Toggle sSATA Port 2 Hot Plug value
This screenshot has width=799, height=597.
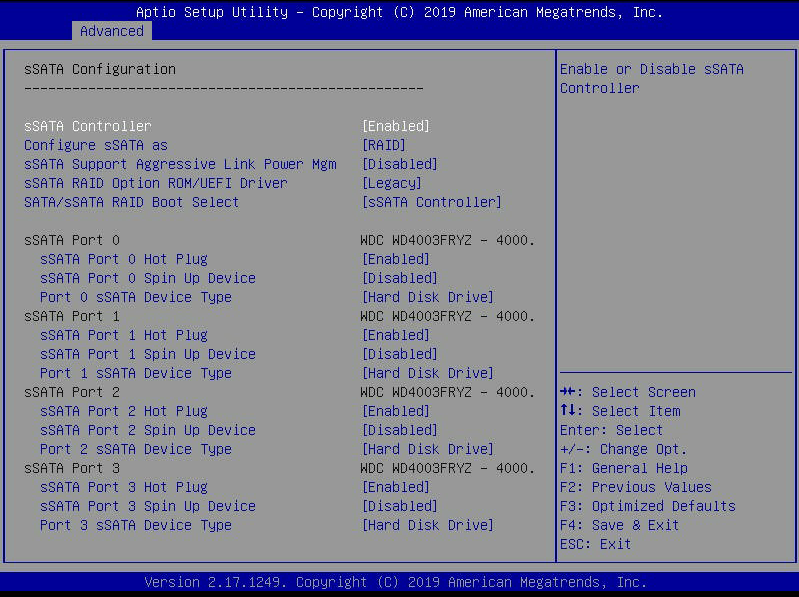(395, 411)
